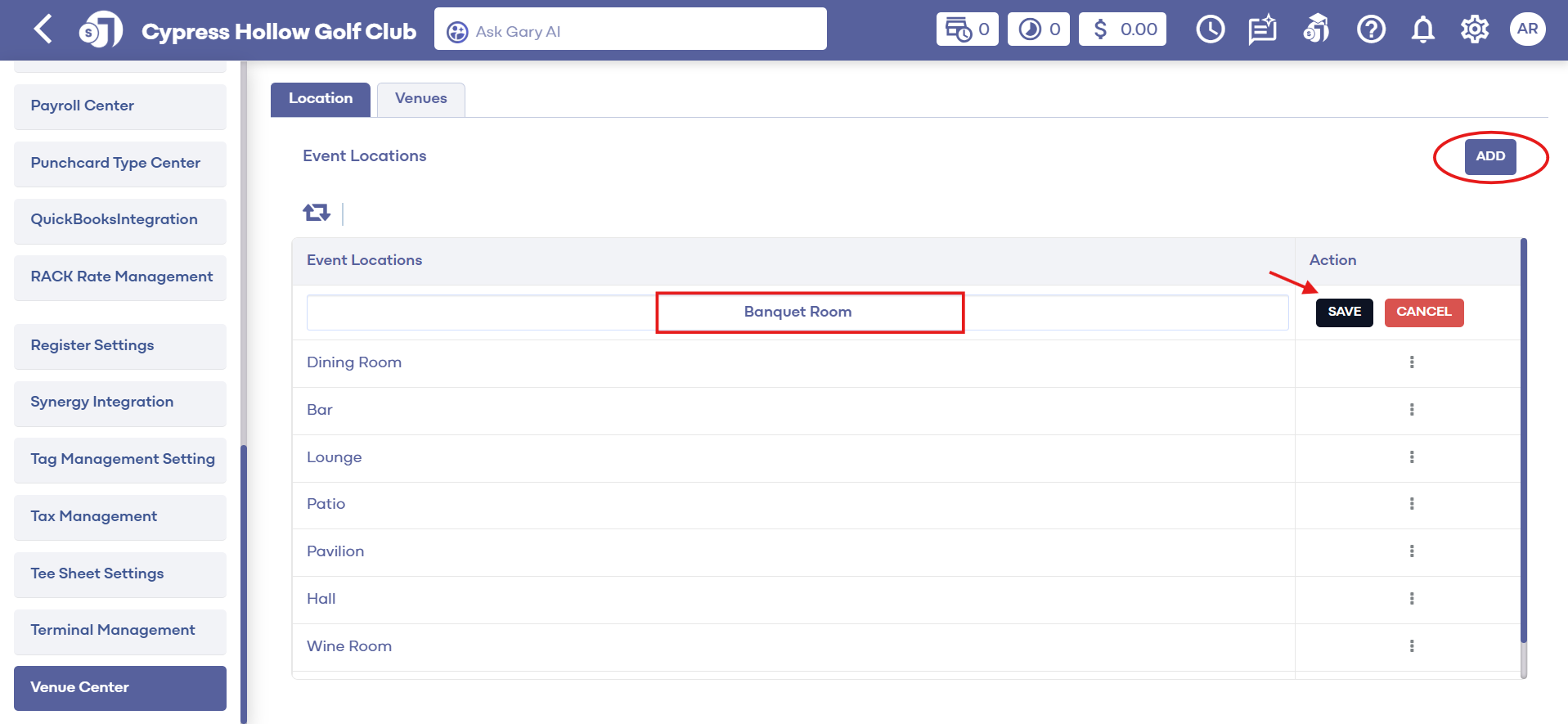Viewport: 1568px width, 724px height.
Task: Open the clock history icon
Action: coord(1210,29)
